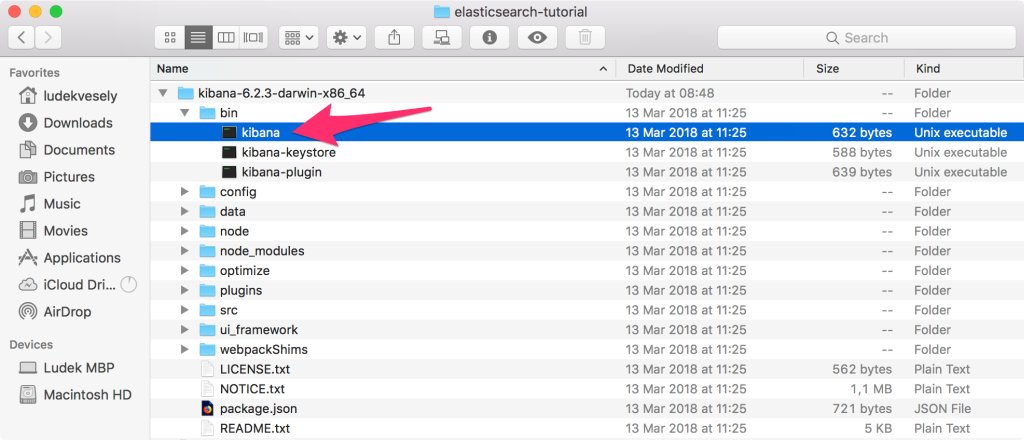Sort by the Name column header
The image size is (1024, 440).
click(x=383, y=69)
